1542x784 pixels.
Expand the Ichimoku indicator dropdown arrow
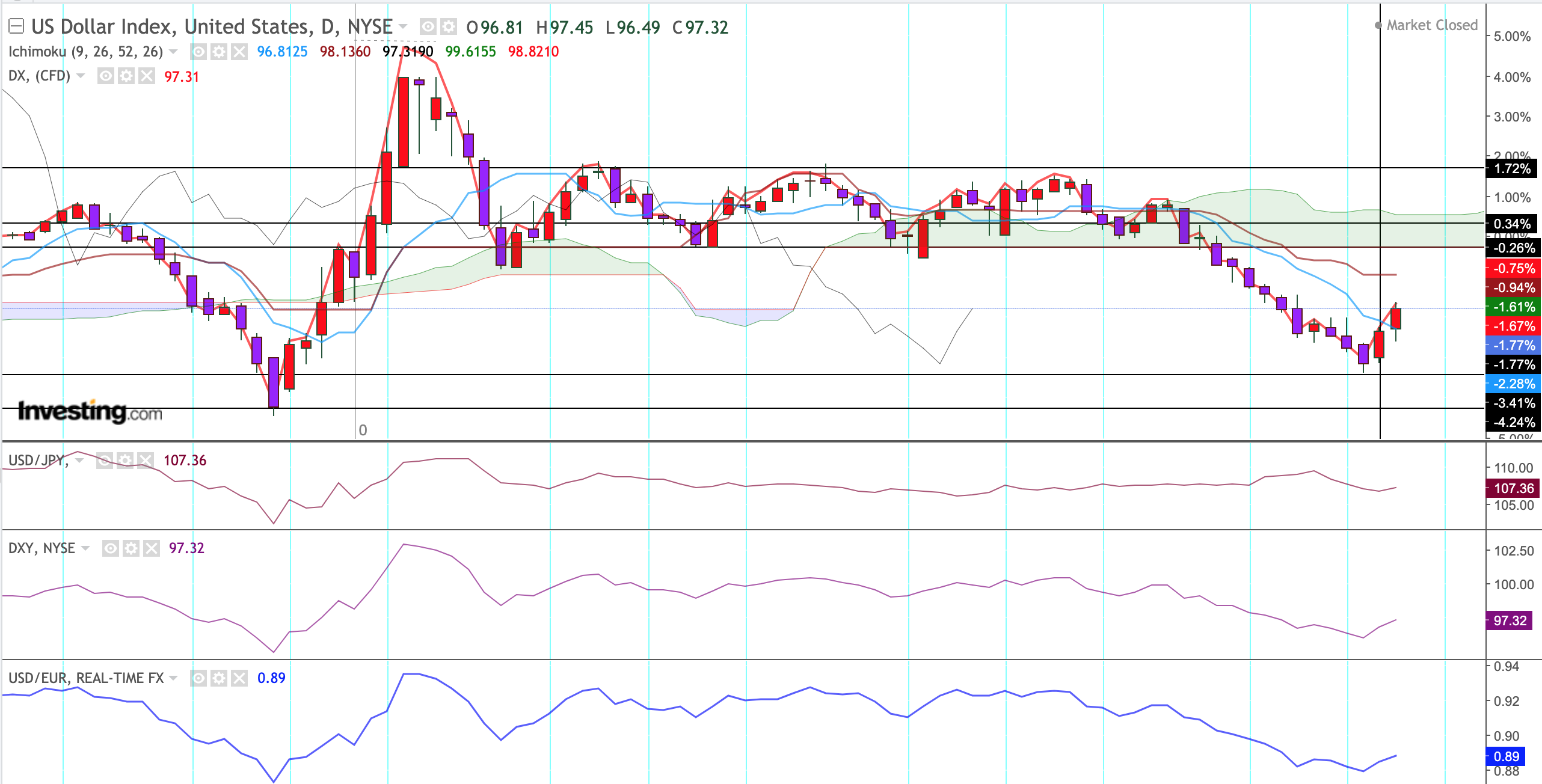point(174,52)
